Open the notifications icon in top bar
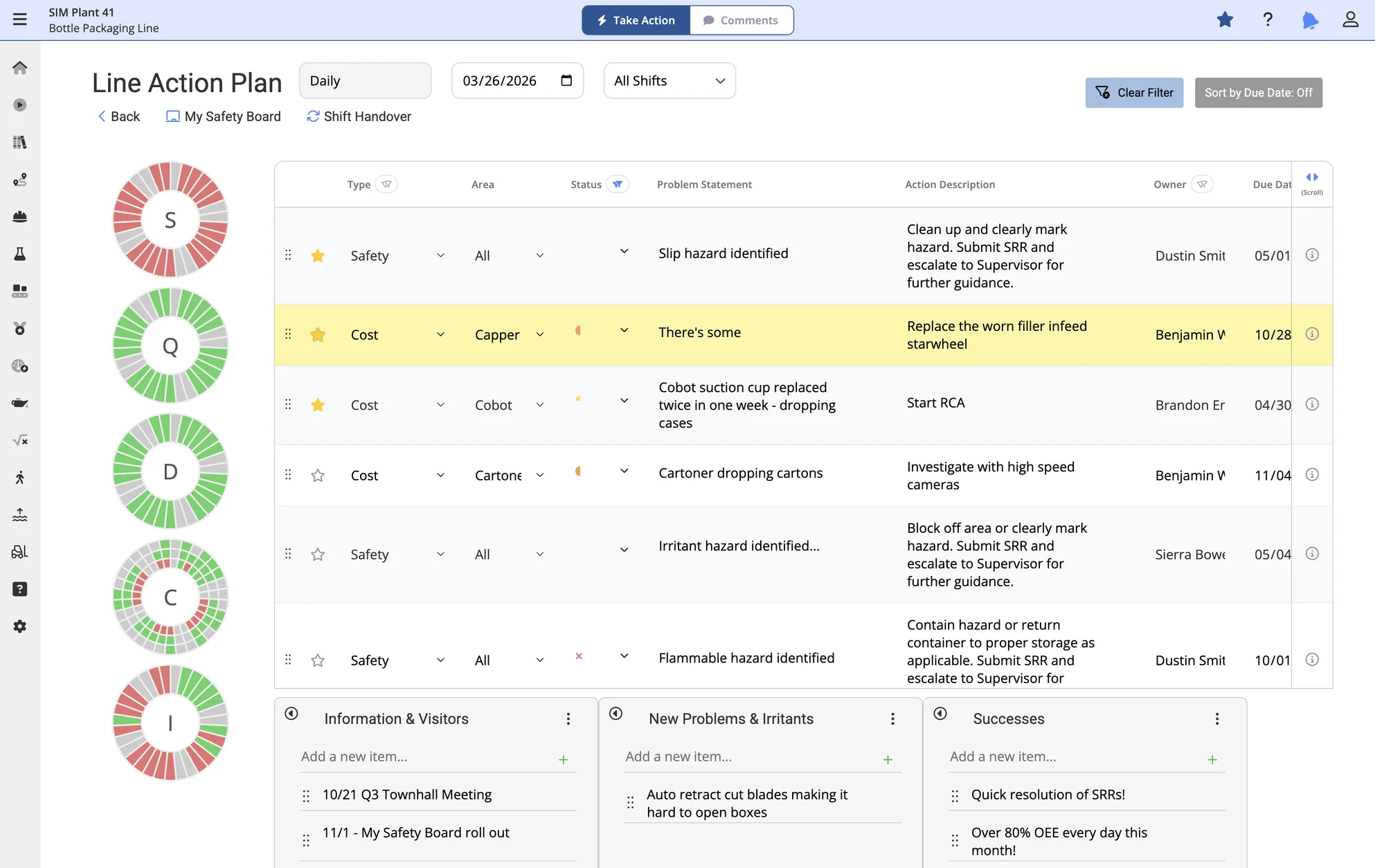The image size is (1375, 868). [x=1310, y=19]
